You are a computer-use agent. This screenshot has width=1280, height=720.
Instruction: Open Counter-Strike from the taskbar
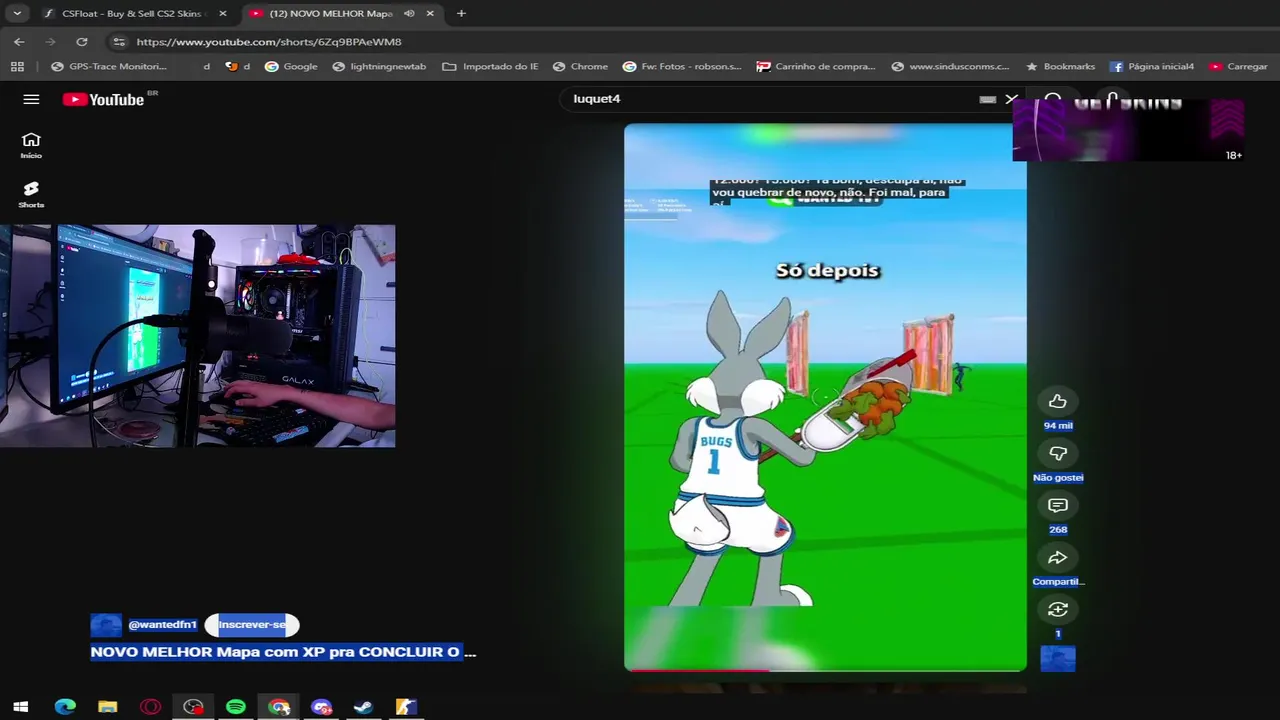click(x=406, y=707)
